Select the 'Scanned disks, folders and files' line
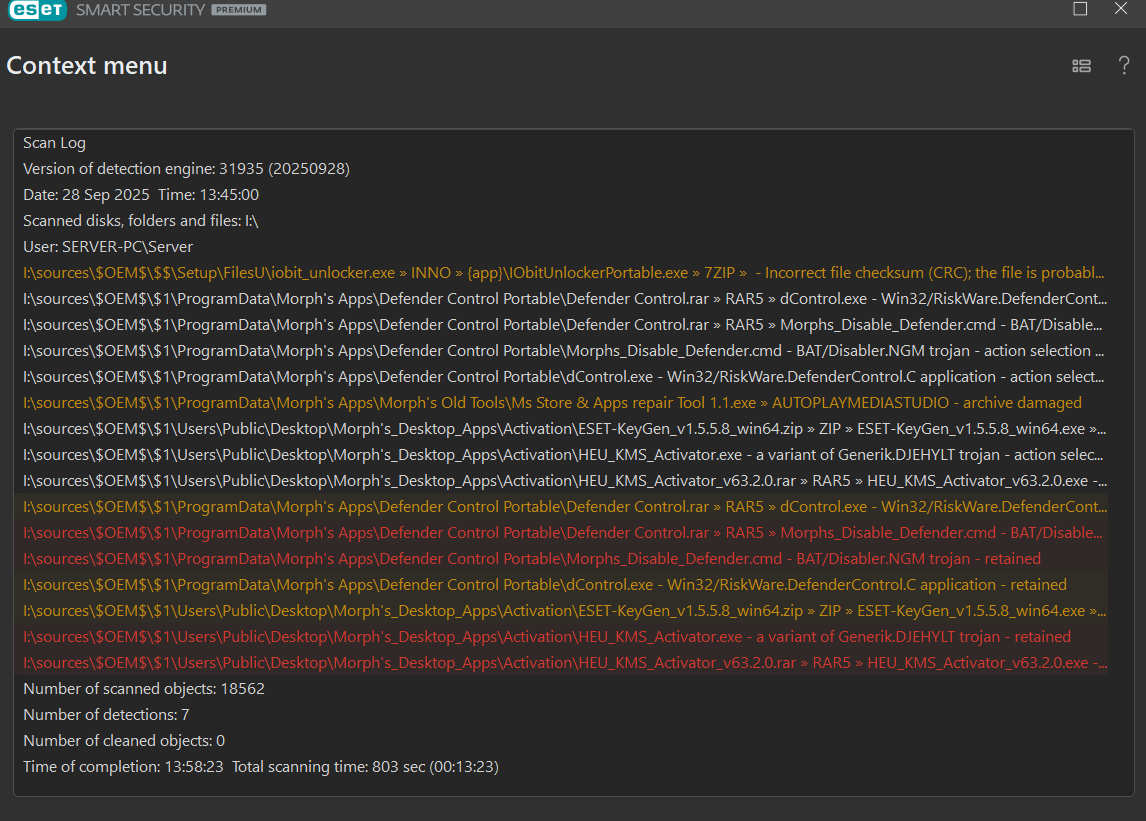Image resolution: width=1146 pixels, height=821 pixels. [141, 221]
